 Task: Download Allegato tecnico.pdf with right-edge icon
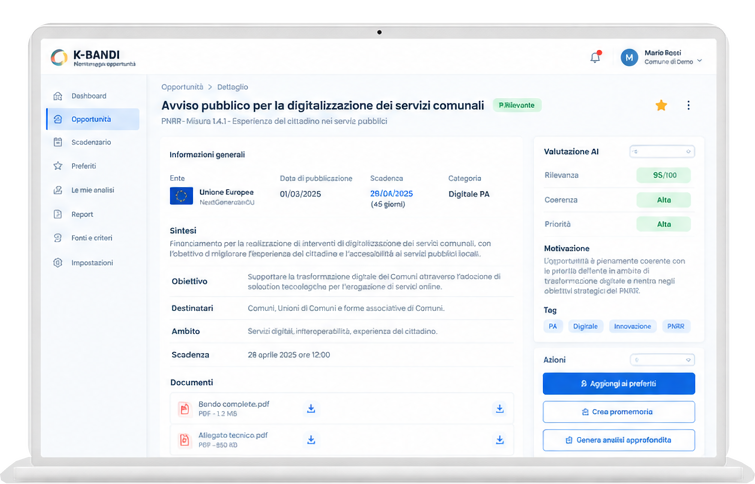click(500, 440)
